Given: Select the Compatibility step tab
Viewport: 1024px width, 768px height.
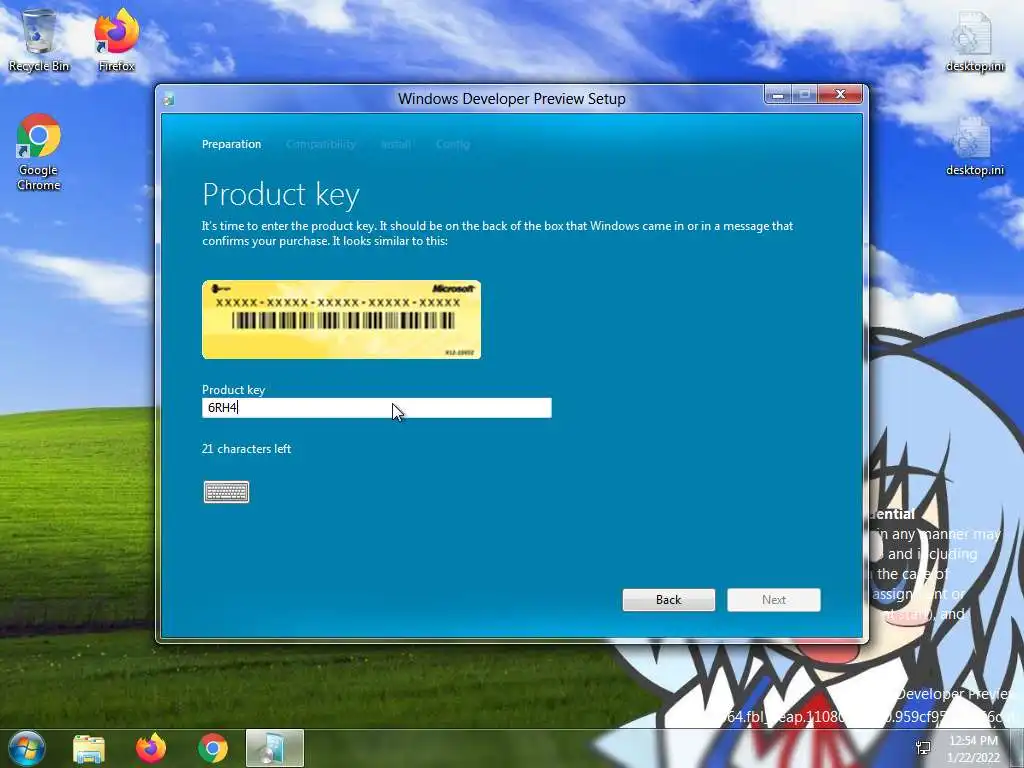Looking at the screenshot, I should pyautogui.click(x=321, y=144).
